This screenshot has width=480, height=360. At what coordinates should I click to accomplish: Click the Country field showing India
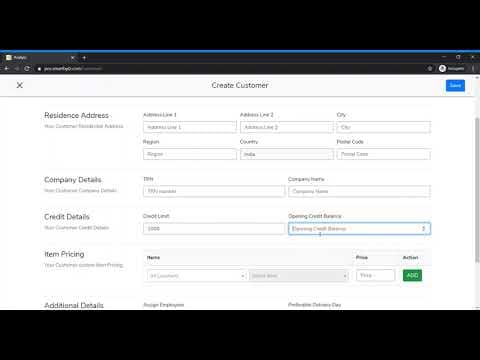287,154
